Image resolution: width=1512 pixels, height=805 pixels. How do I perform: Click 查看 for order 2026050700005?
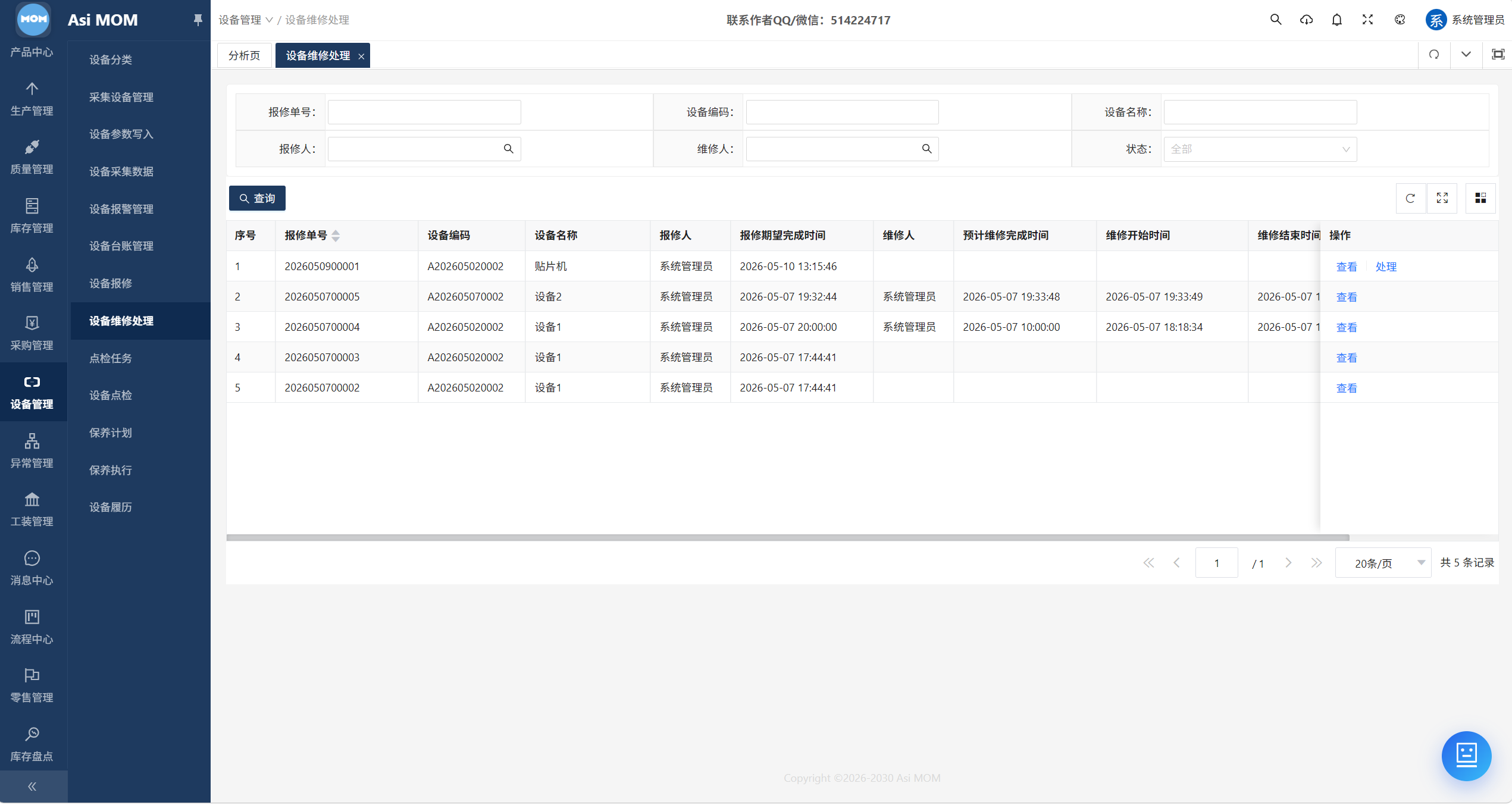tap(1347, 297)
